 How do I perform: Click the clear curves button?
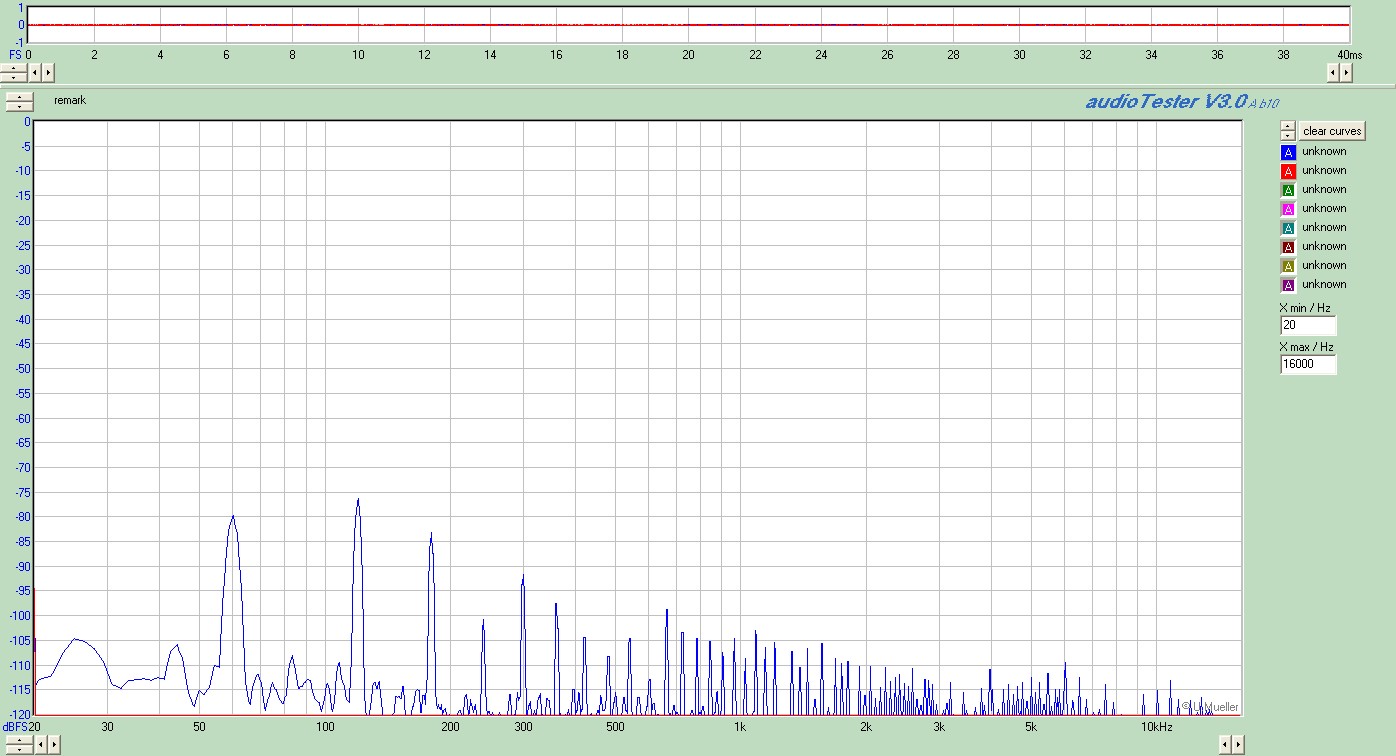[x=1332, y=131]
